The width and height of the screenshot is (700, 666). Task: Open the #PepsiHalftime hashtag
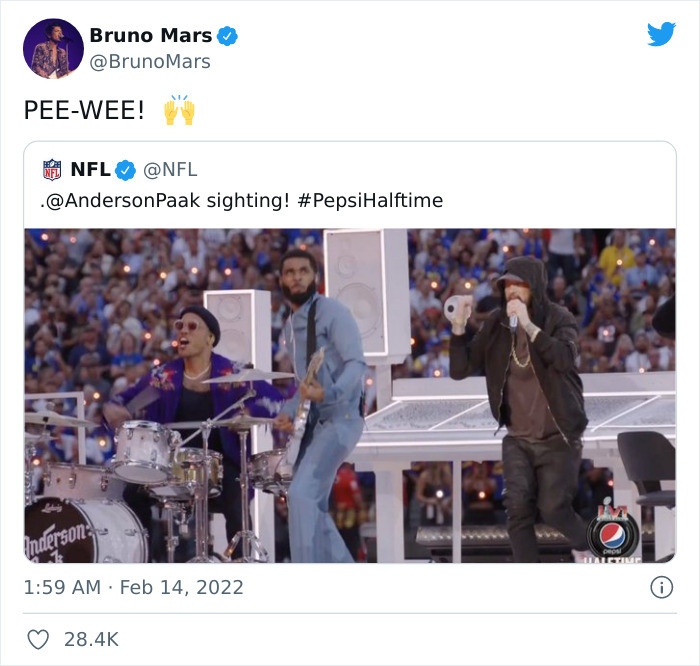coord(370,200)
